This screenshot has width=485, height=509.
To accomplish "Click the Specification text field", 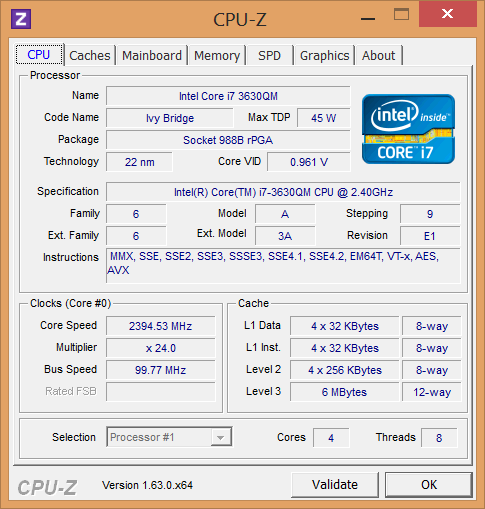I will pyautogui.click(x=283, y=192).
